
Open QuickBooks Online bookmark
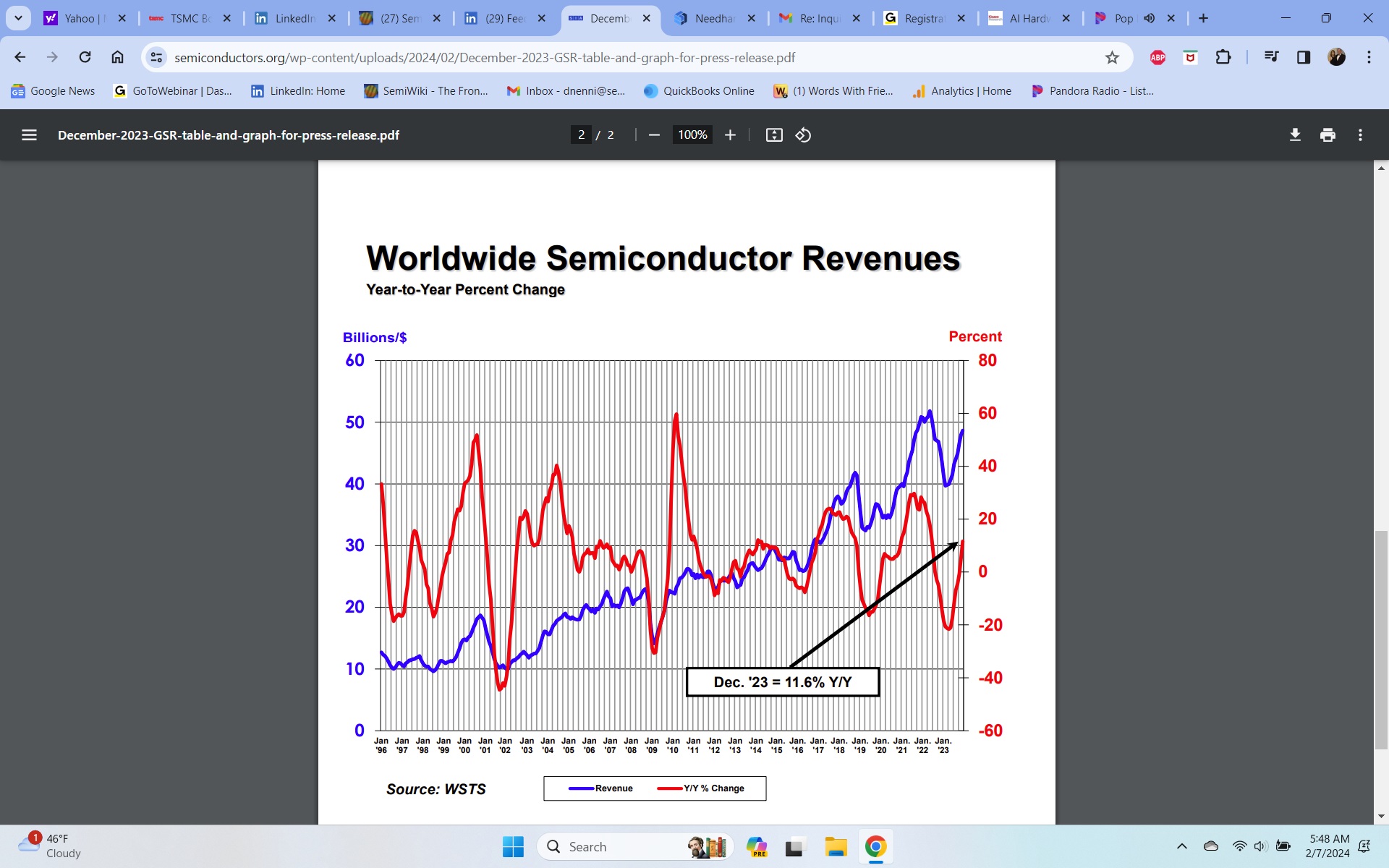[699, 90]
